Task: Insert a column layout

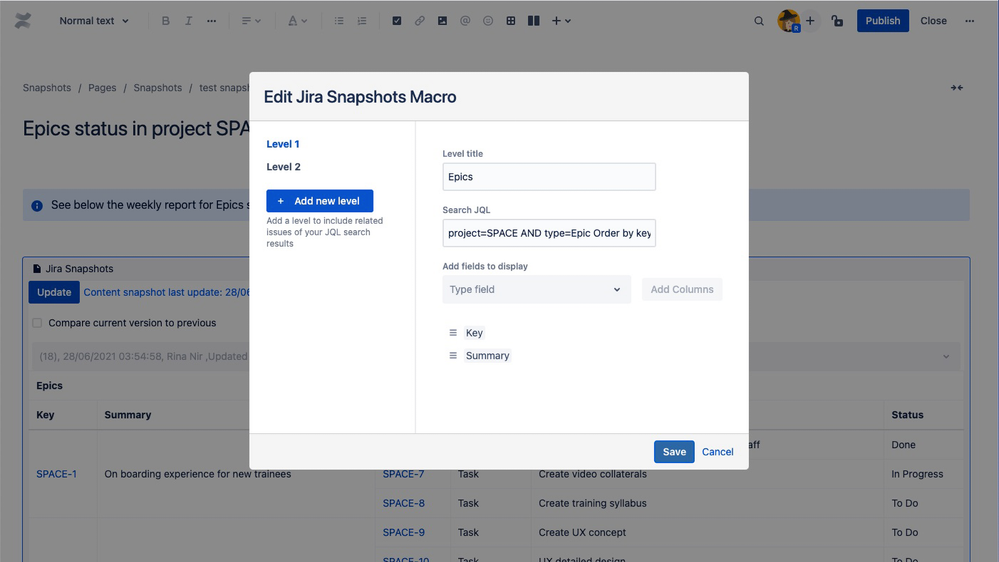Action: [534, 21]
